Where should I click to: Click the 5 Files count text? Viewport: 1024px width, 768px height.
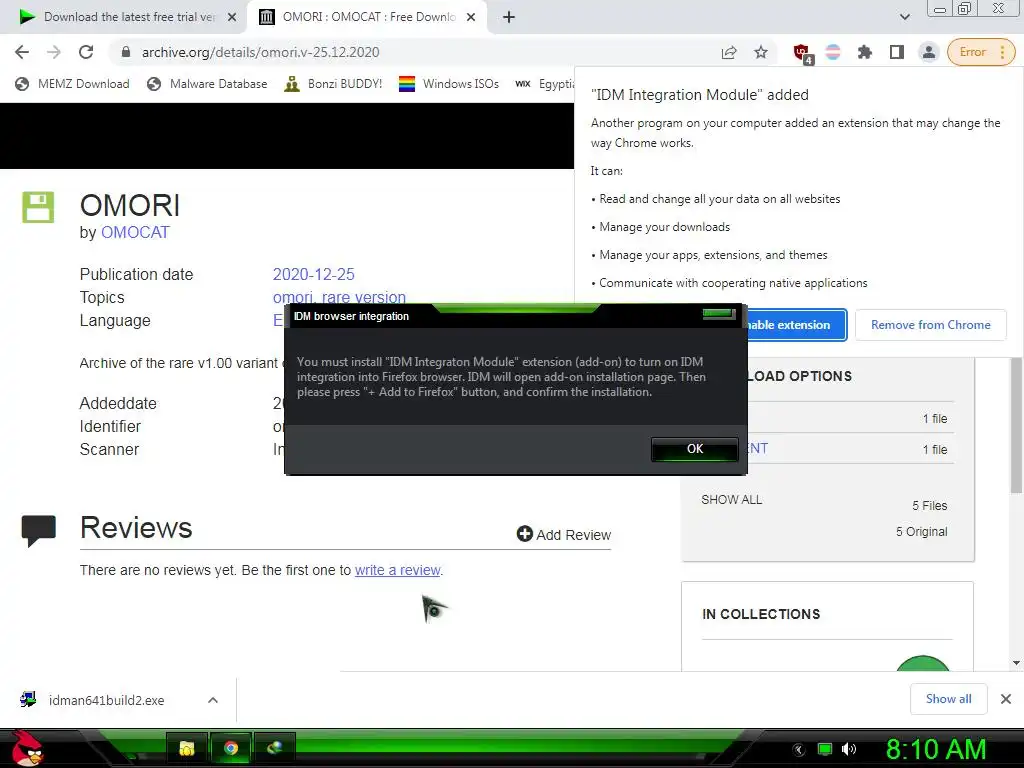pyautogui.click(x=929, y=505)
